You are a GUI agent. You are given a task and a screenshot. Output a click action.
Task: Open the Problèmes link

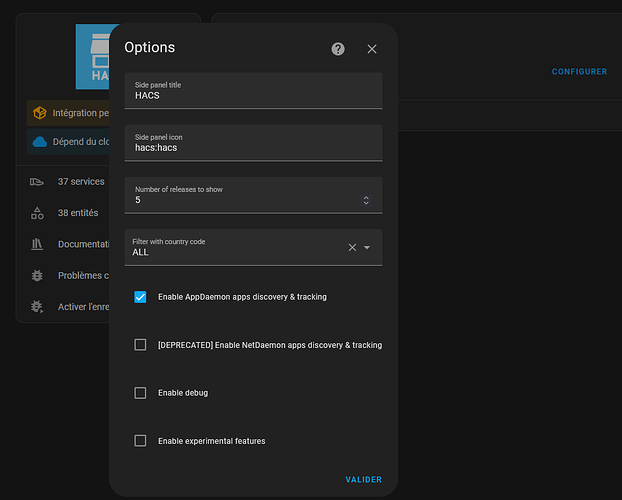coord(83,275)
